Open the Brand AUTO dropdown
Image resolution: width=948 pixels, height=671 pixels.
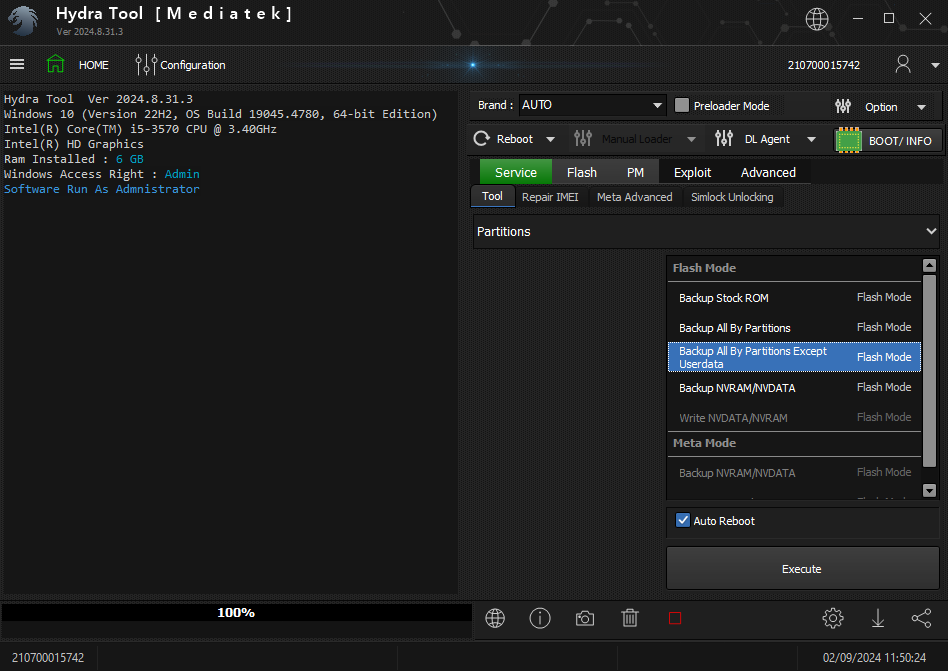click(592, 105)
